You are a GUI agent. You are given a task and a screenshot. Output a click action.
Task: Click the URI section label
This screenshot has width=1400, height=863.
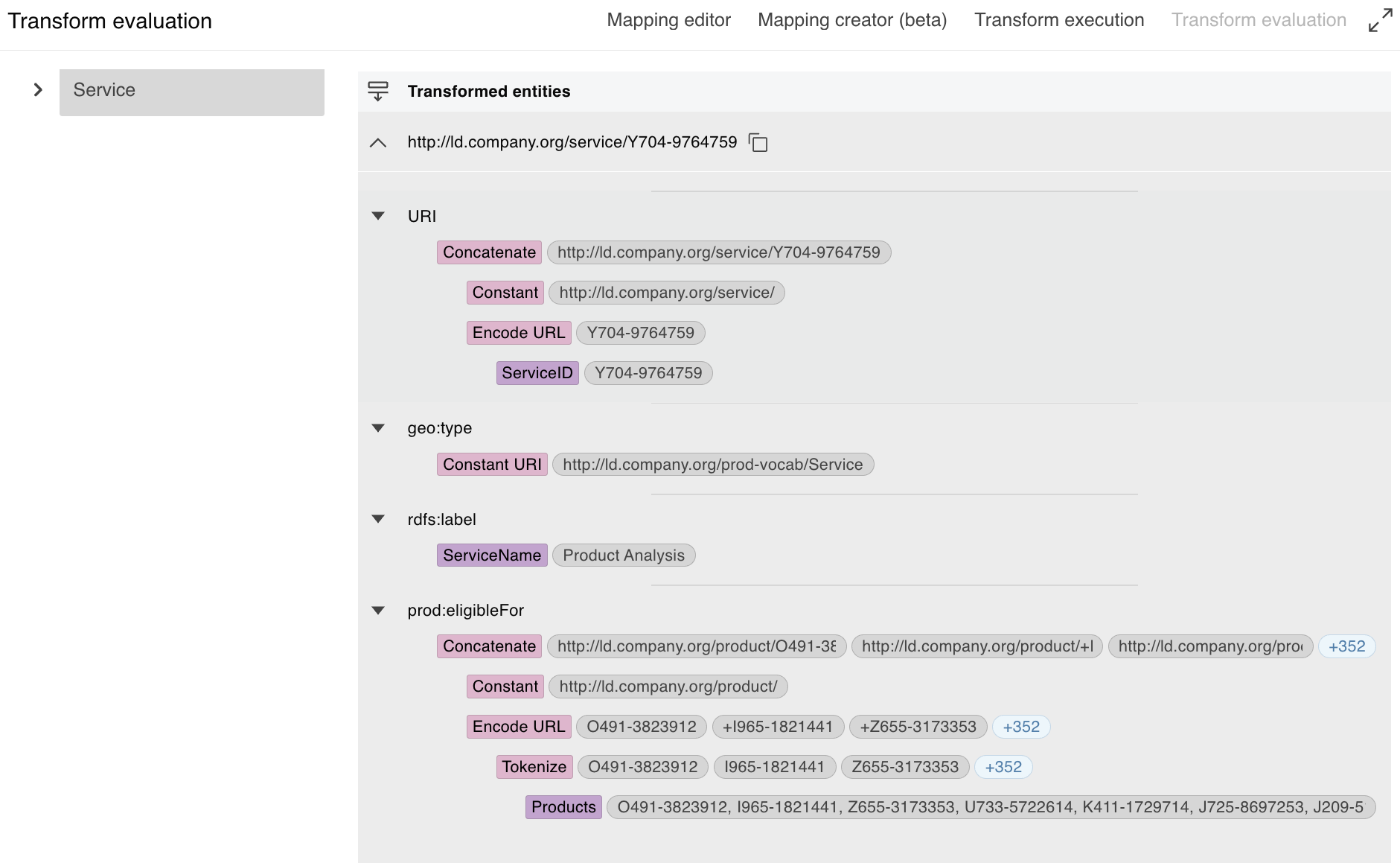[422, 216]
